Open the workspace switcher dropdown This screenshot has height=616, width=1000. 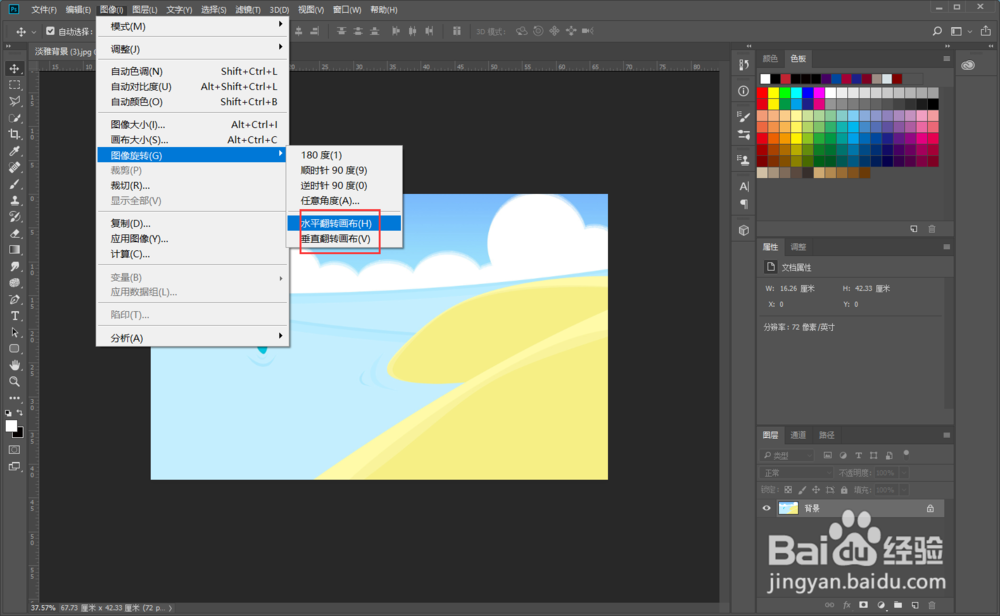click(960, 31)
